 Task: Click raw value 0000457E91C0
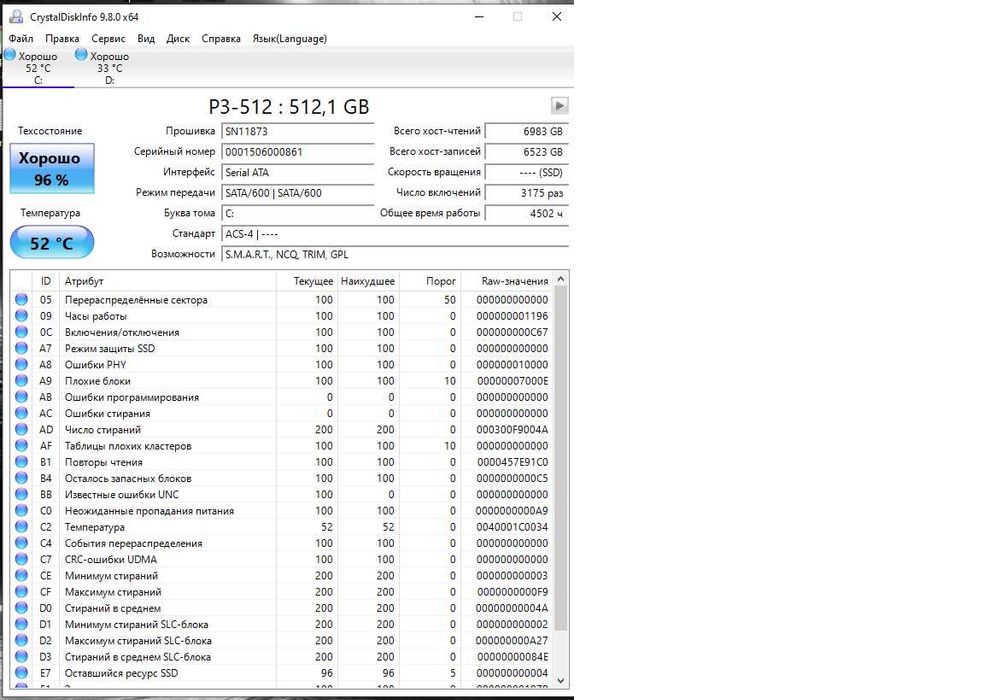coord(512,462)
